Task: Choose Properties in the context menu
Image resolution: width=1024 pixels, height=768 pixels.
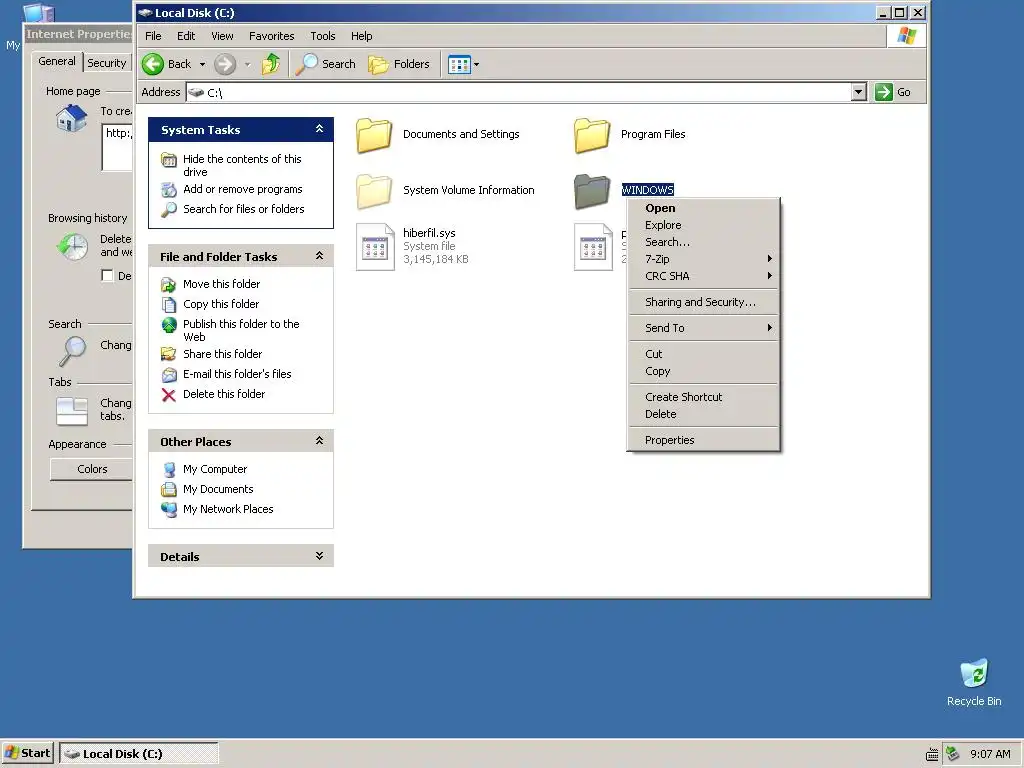Action: coord(703,440)
